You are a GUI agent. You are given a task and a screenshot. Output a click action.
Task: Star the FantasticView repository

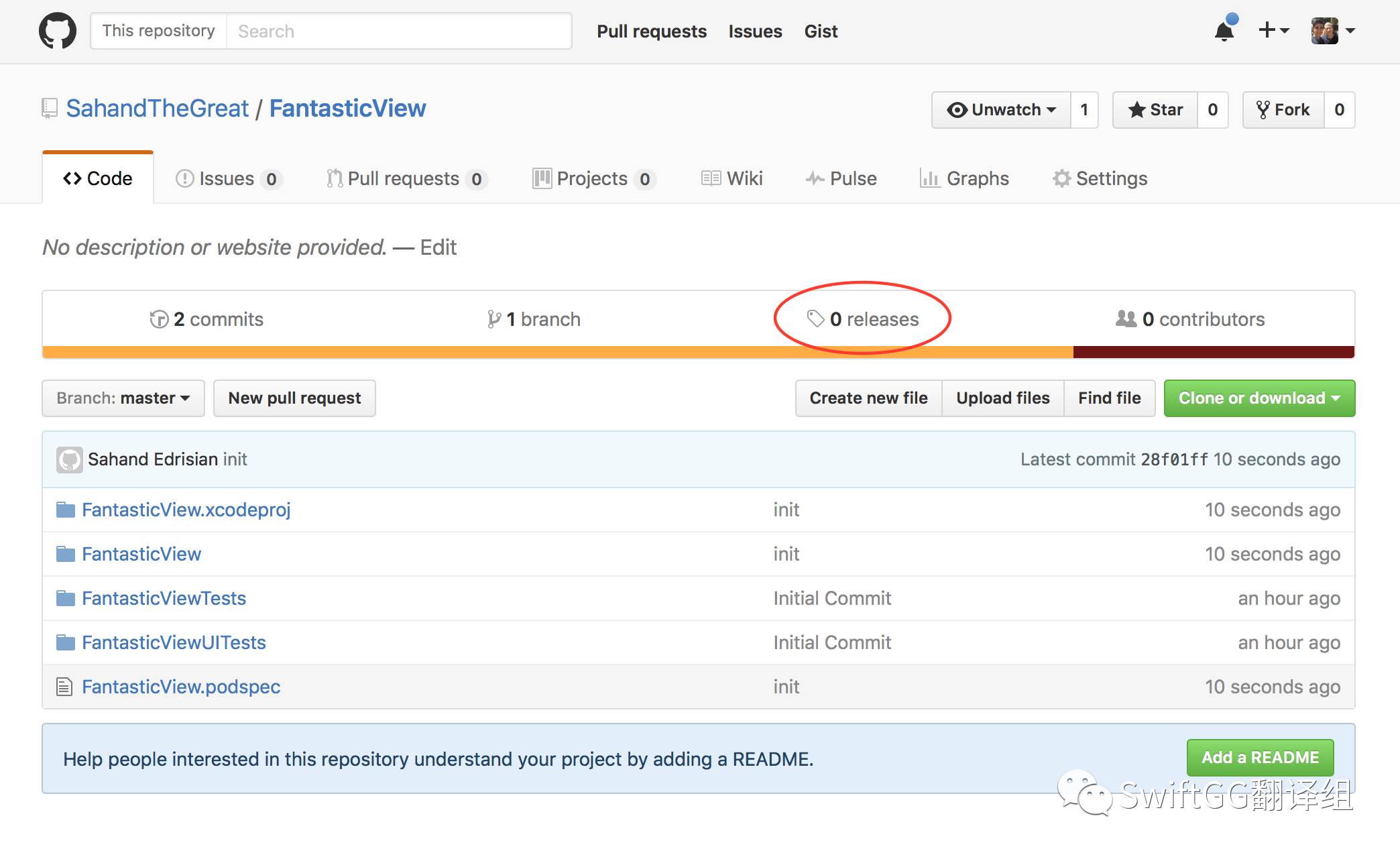[x=1155, y=109]
